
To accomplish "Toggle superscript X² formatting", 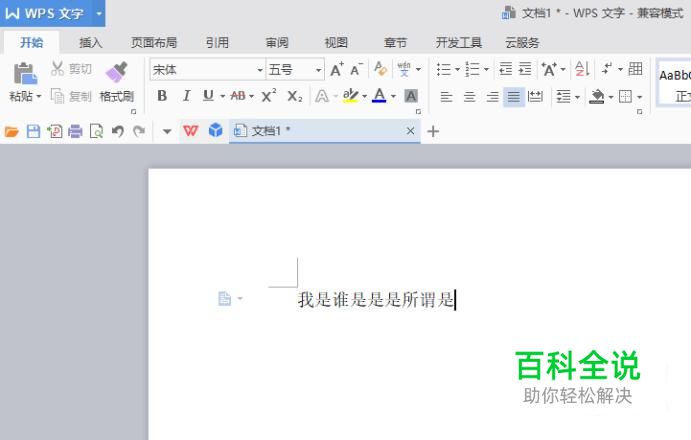I will (268, 96).
